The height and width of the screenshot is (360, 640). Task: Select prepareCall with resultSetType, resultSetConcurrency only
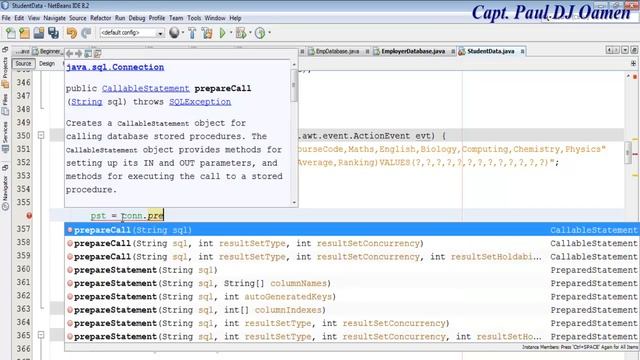pyautogui.click(x=352, y=244)
